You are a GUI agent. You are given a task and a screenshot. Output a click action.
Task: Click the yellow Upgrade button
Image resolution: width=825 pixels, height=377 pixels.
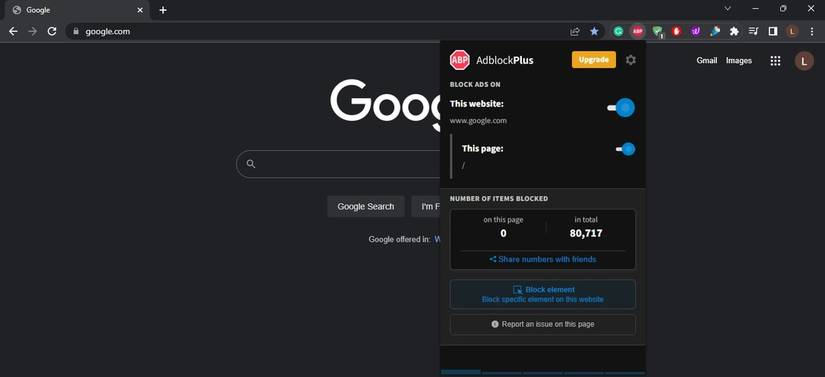(593, 60)
